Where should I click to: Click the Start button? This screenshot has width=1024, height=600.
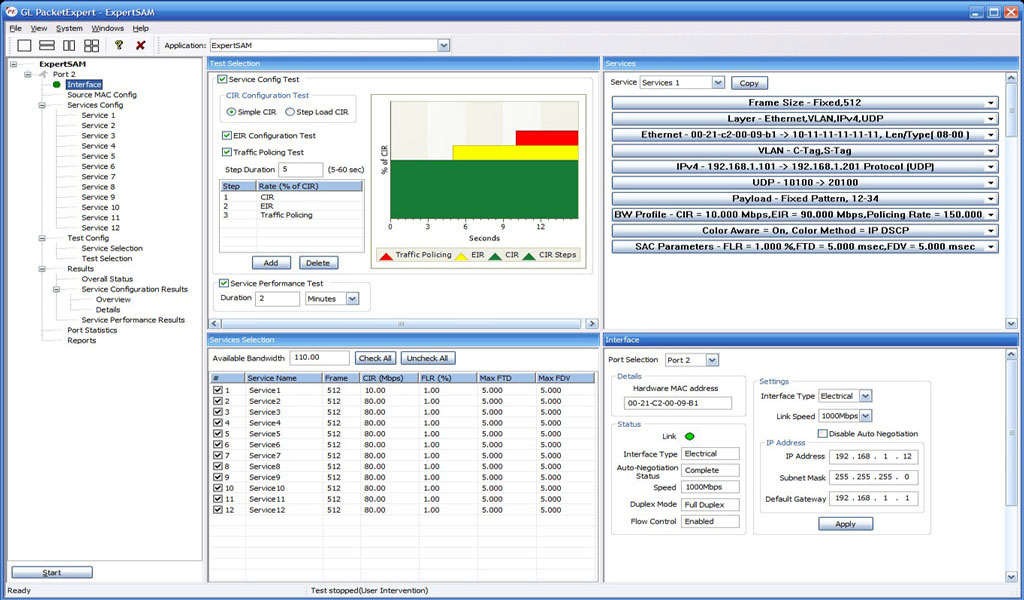tap(52, 573)
